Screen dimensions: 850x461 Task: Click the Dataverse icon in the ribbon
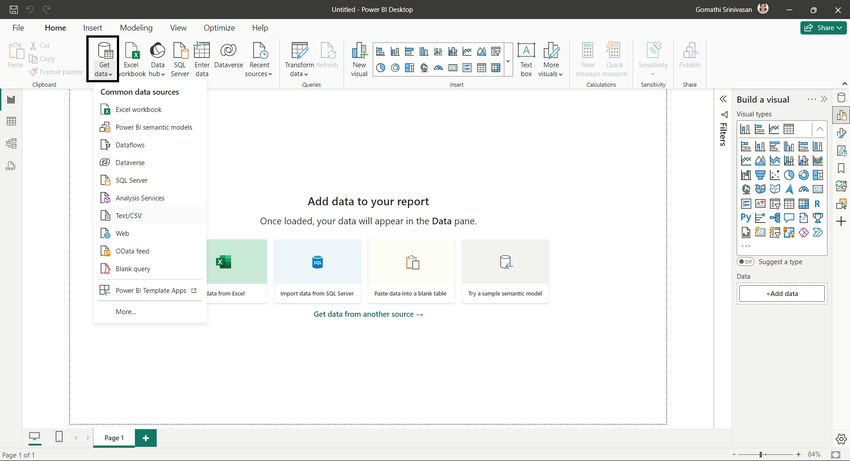pos(228,50)
